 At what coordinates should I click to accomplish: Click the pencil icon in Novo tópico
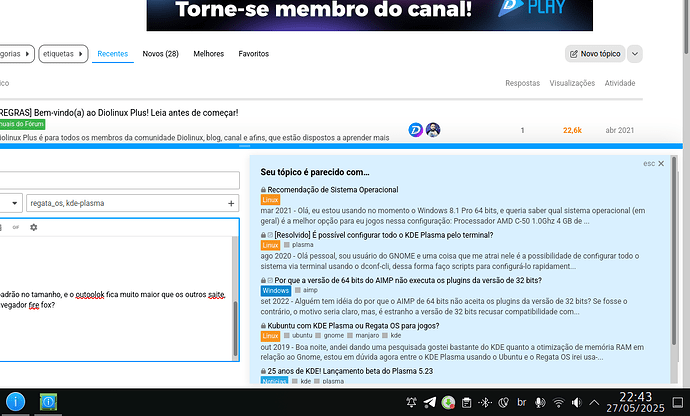574,54
